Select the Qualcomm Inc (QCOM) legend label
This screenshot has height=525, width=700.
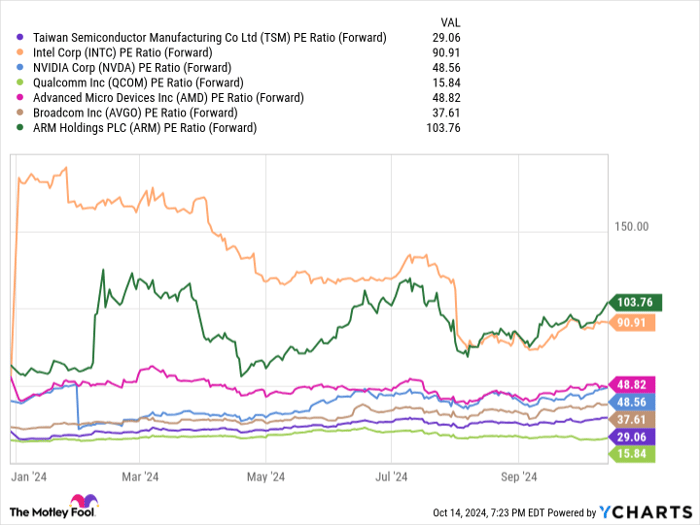pyautogui.click(x=138, y=83)
